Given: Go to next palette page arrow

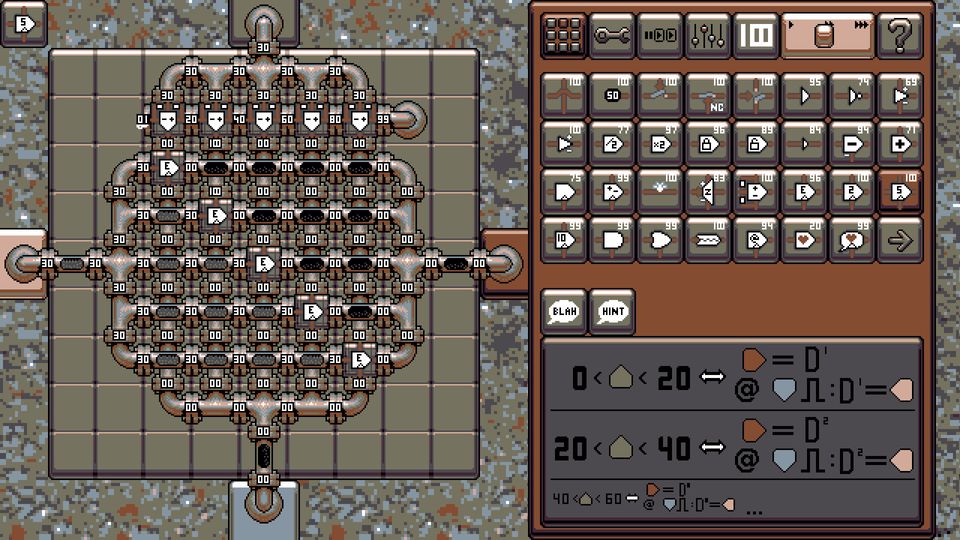Looking at the screenshot, I should tap(900, 239).
